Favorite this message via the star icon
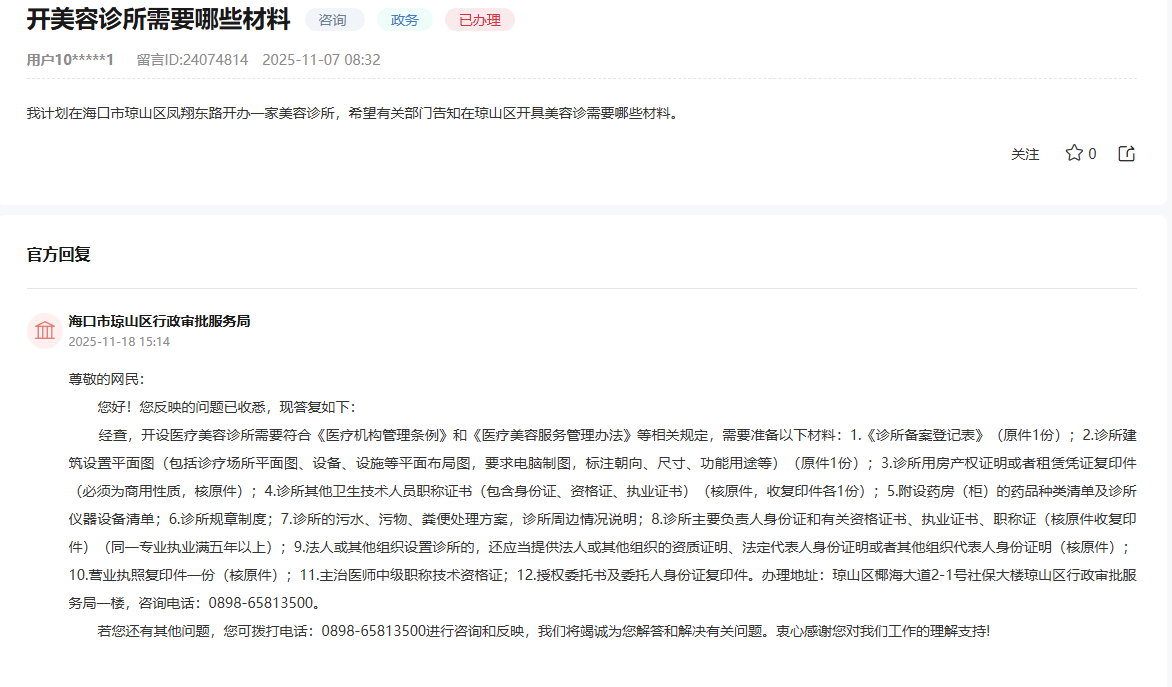Image resolution: width=1172 pixels, height=687 pixels. pyautogui.click(x=1072, y=153)
